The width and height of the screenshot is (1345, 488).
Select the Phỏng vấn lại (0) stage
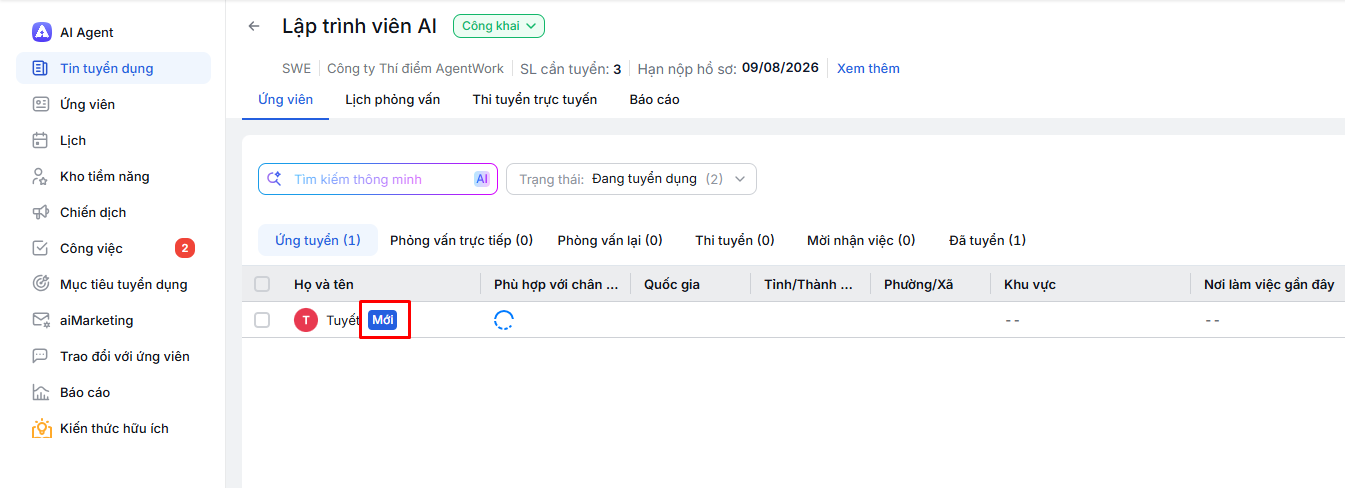610,240
